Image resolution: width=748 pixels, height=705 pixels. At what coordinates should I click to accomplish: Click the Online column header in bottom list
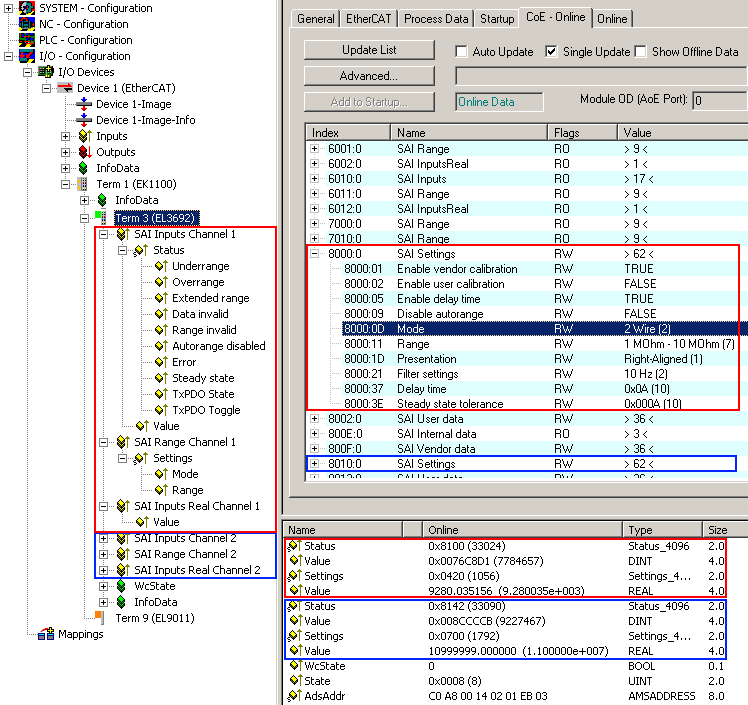[522, 530]
